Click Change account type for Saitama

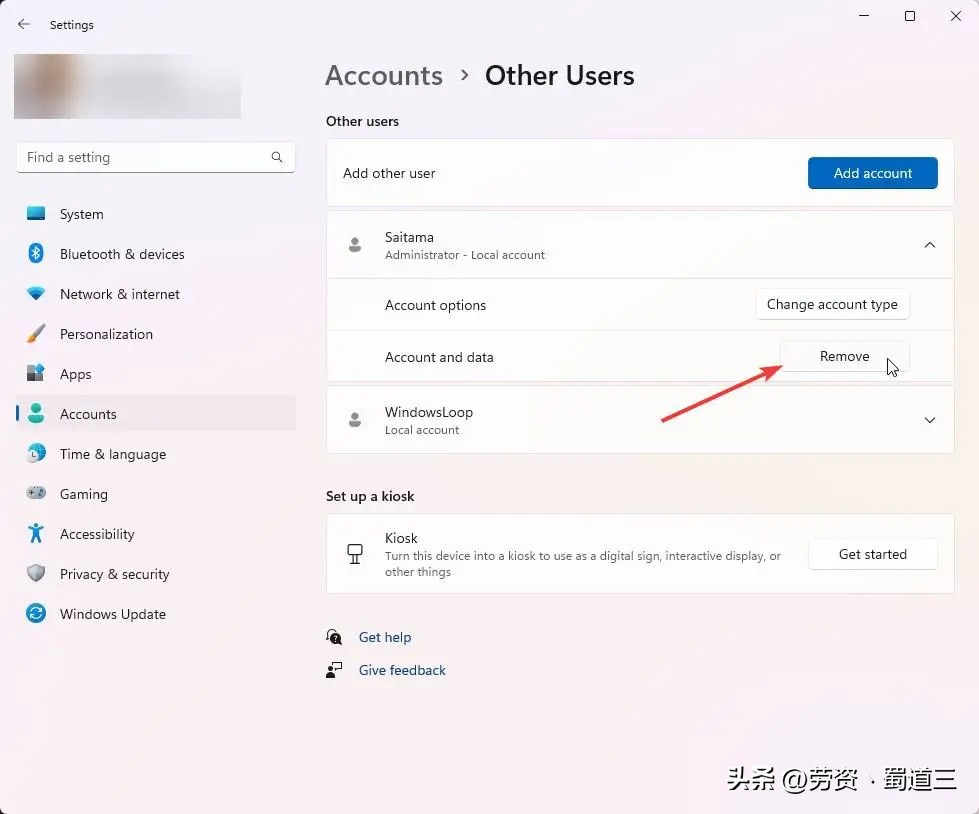[832, 304]
